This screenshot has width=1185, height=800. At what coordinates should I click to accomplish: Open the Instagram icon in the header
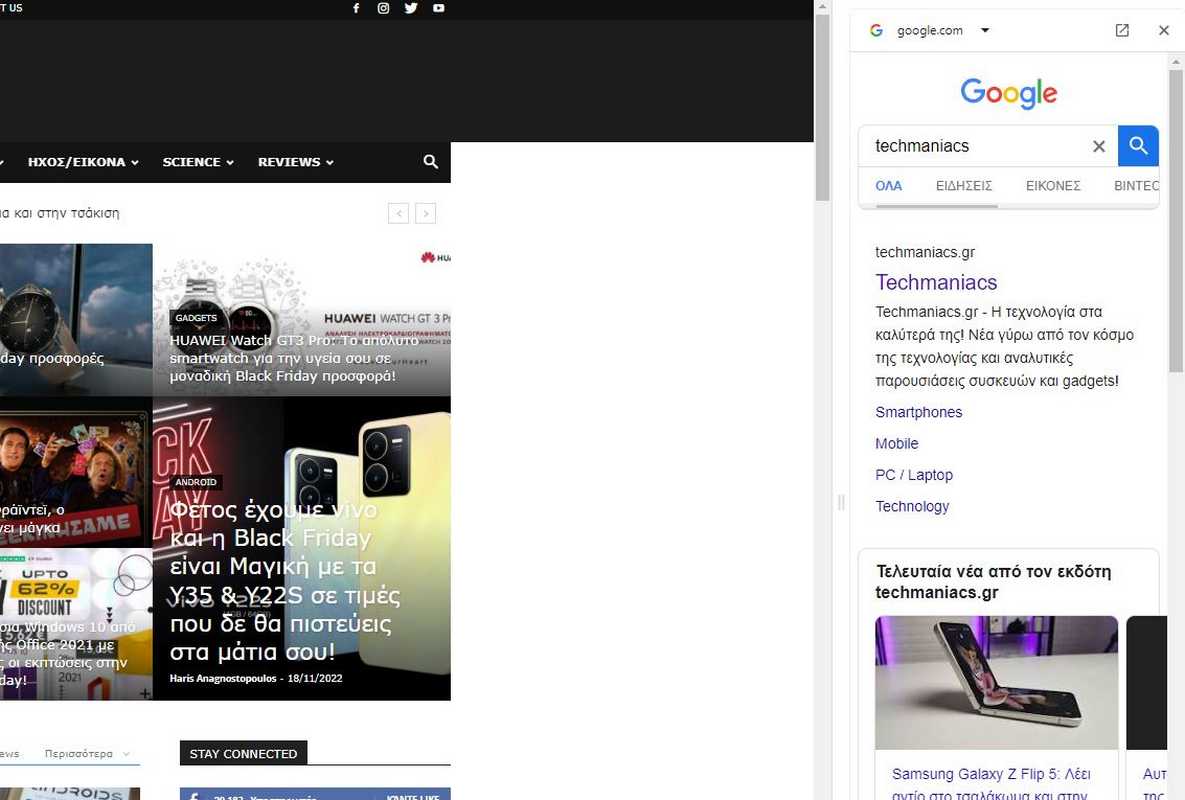pos(383,8)
